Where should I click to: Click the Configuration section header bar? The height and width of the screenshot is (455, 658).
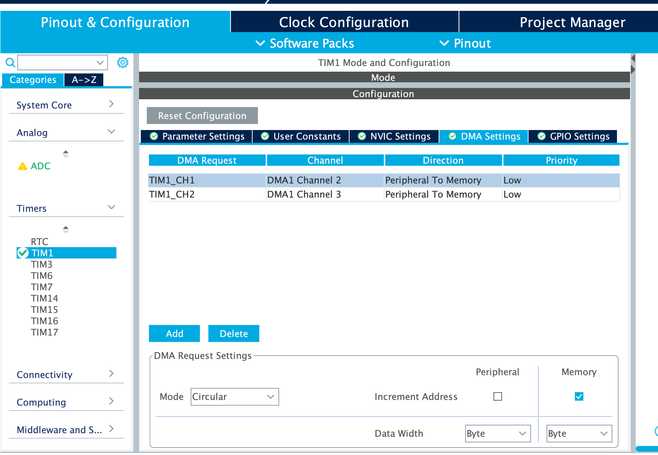pyautogui.click(x=384, y=94)
